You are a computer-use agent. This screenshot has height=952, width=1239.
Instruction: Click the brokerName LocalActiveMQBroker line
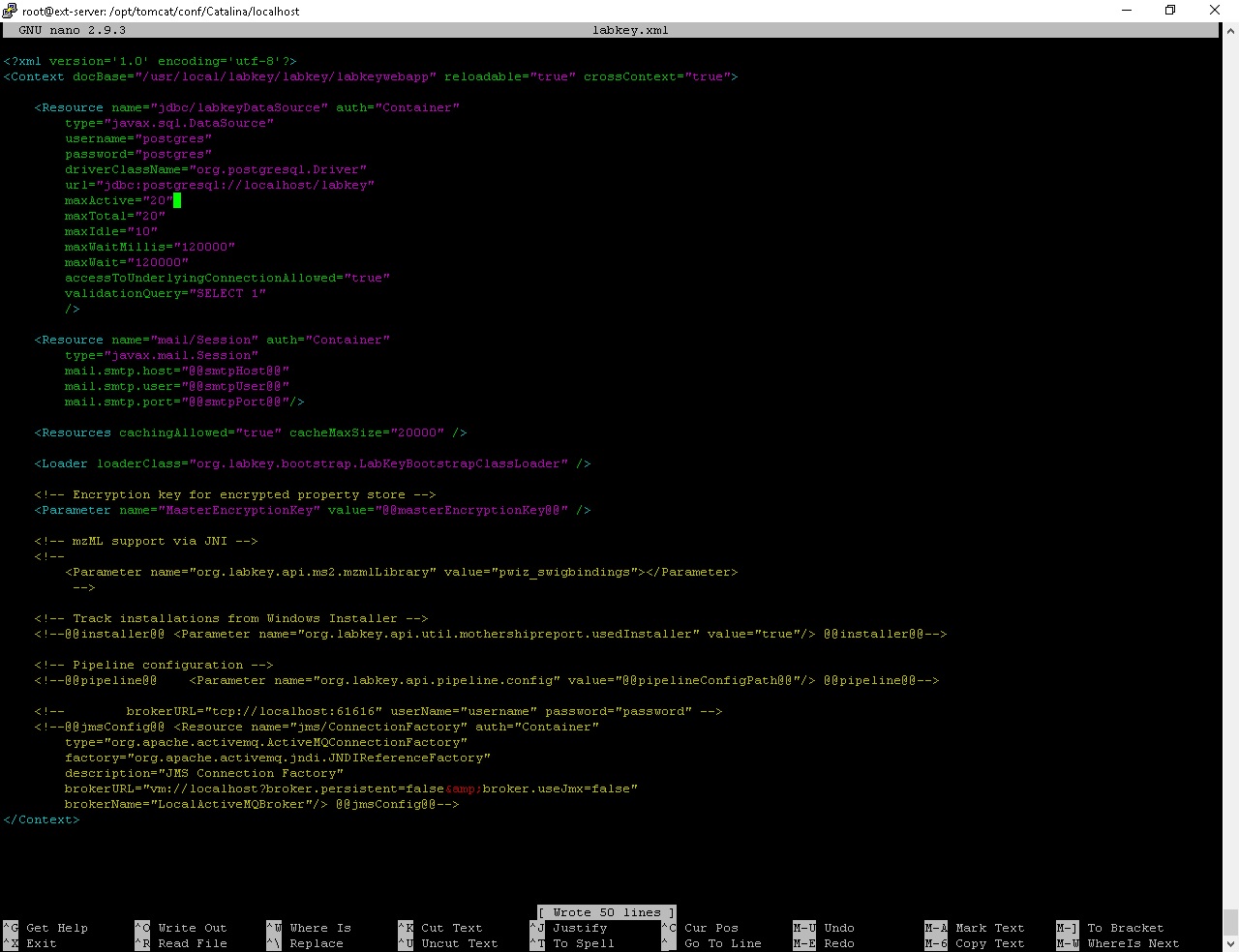point(262,804)
